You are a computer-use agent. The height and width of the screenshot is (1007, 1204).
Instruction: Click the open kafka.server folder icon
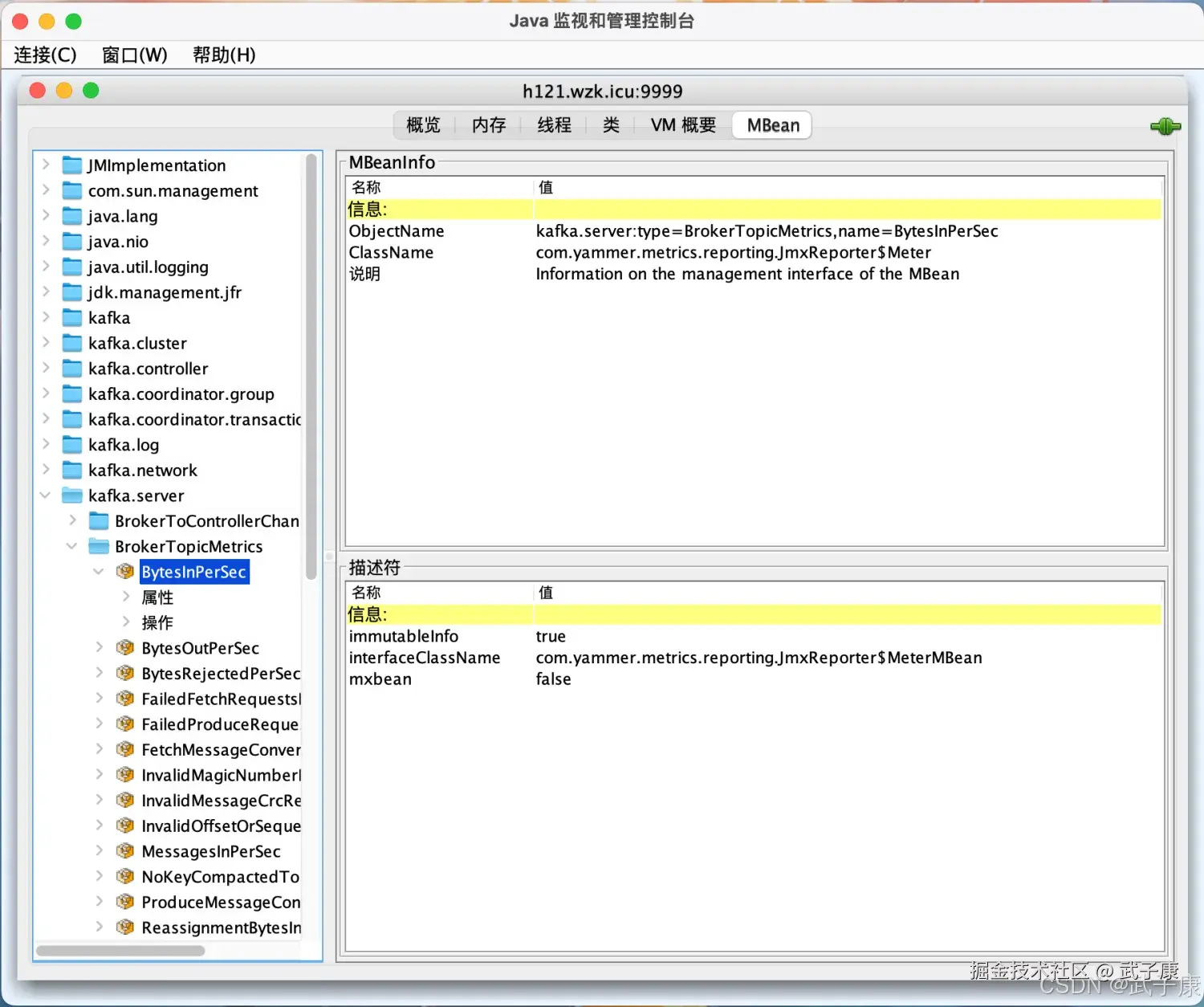(72, 495)
